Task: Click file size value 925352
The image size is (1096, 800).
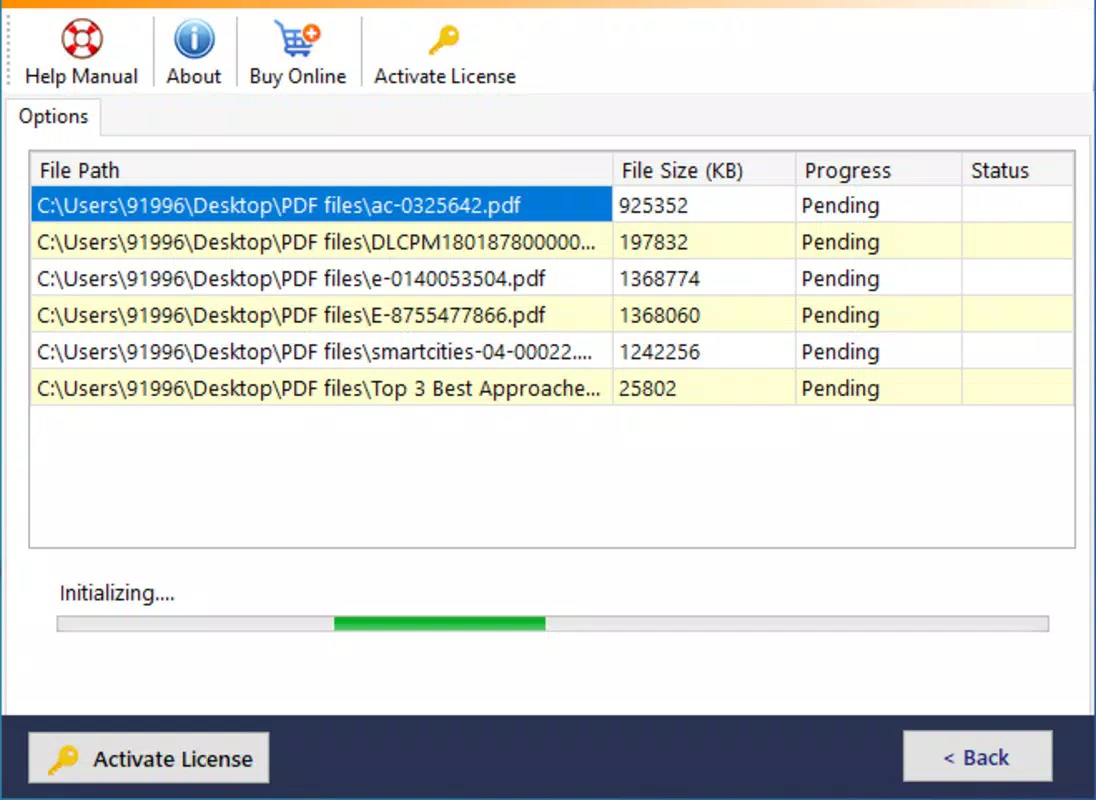Action: tap(653, 205)
